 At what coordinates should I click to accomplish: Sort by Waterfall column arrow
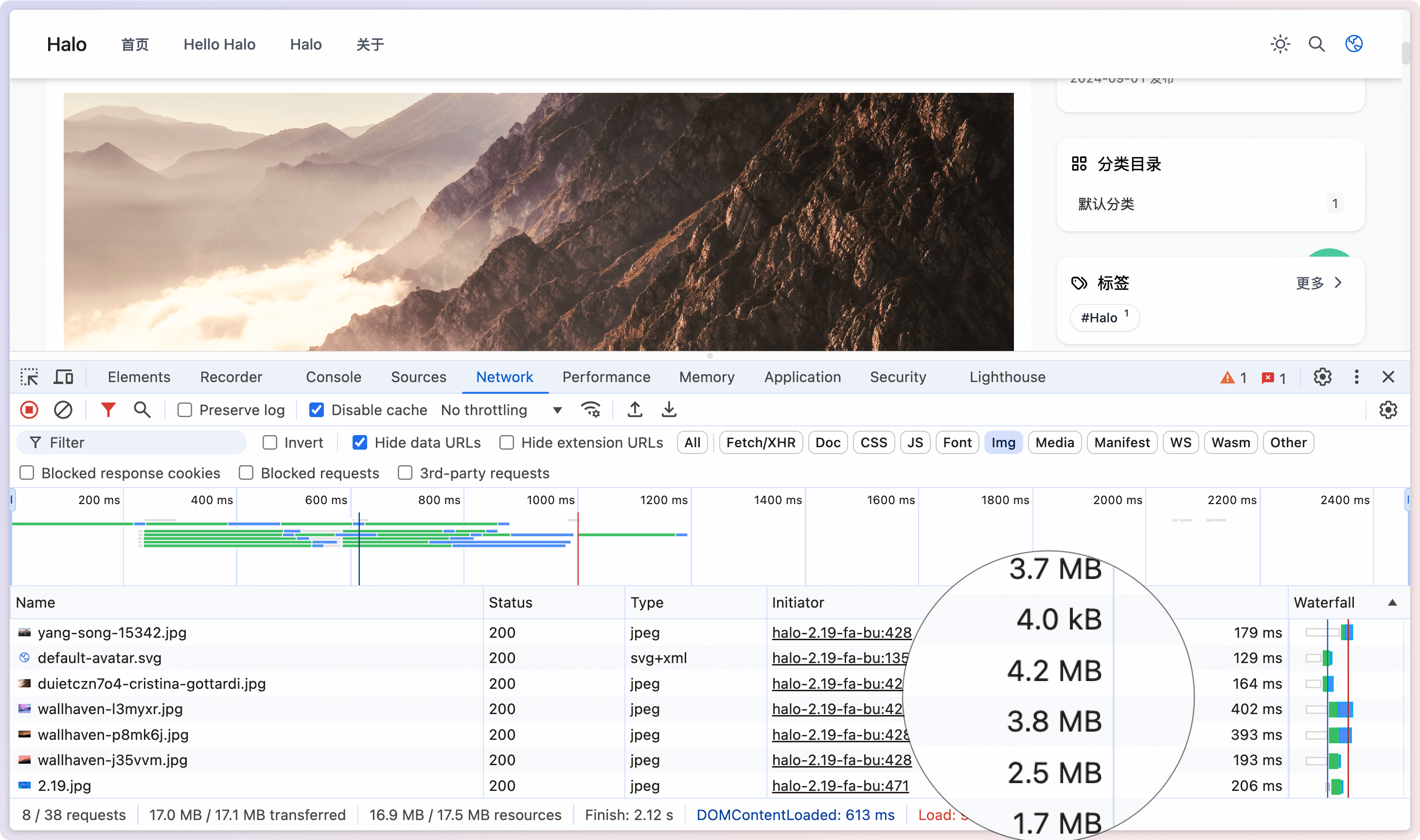coord(1392,603)
